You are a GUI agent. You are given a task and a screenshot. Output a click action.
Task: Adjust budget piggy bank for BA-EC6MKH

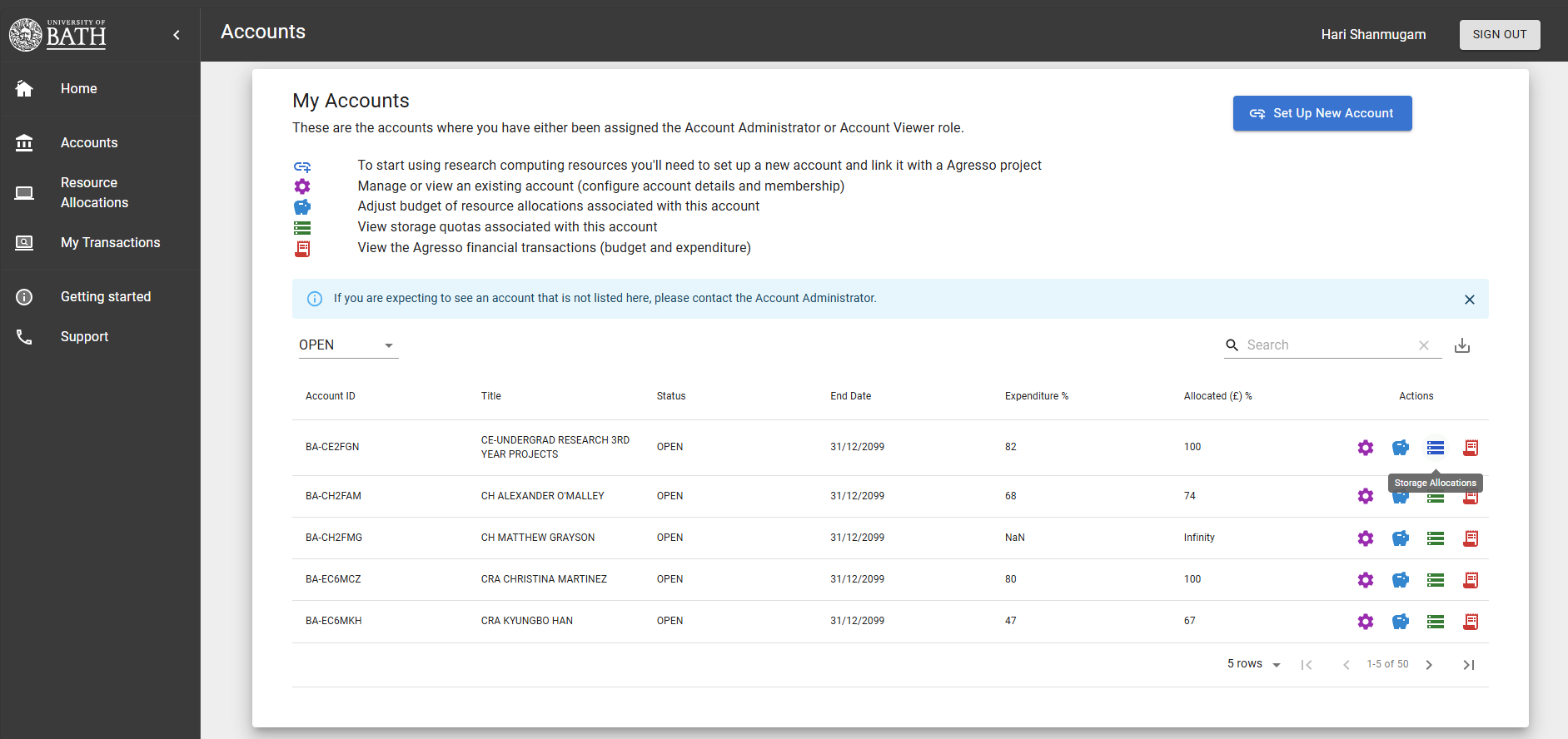pyautogui.click(x=1401, y=622)
